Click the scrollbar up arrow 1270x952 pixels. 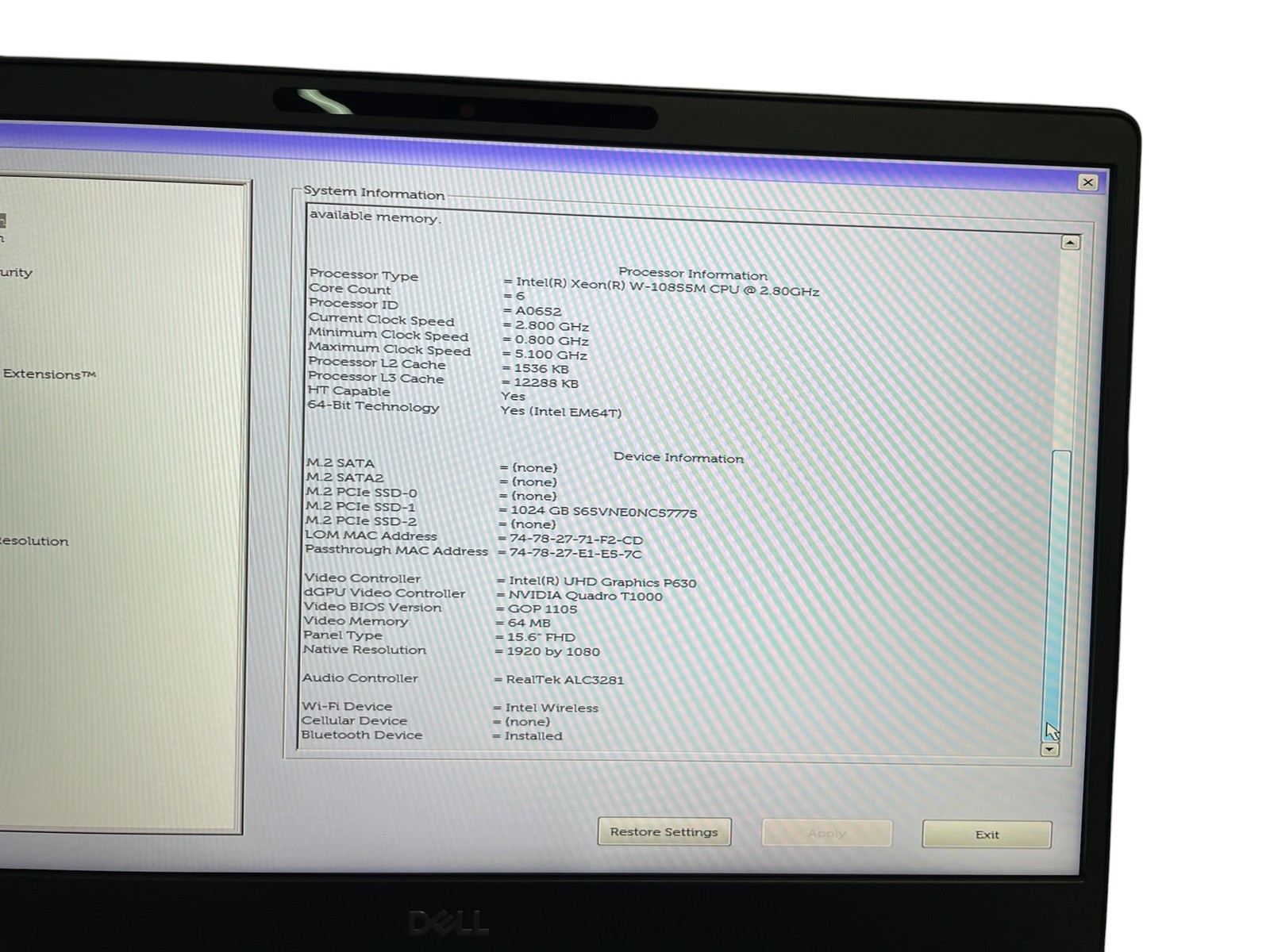click(x=1070, y=243)
